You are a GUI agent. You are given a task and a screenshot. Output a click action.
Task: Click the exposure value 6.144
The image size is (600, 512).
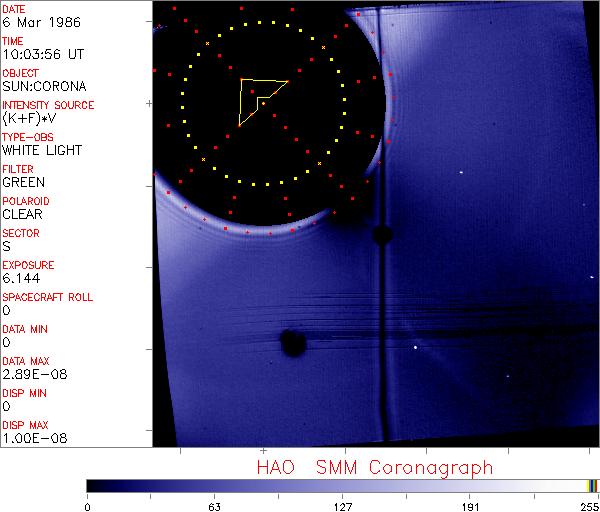(x=20, y=278)
